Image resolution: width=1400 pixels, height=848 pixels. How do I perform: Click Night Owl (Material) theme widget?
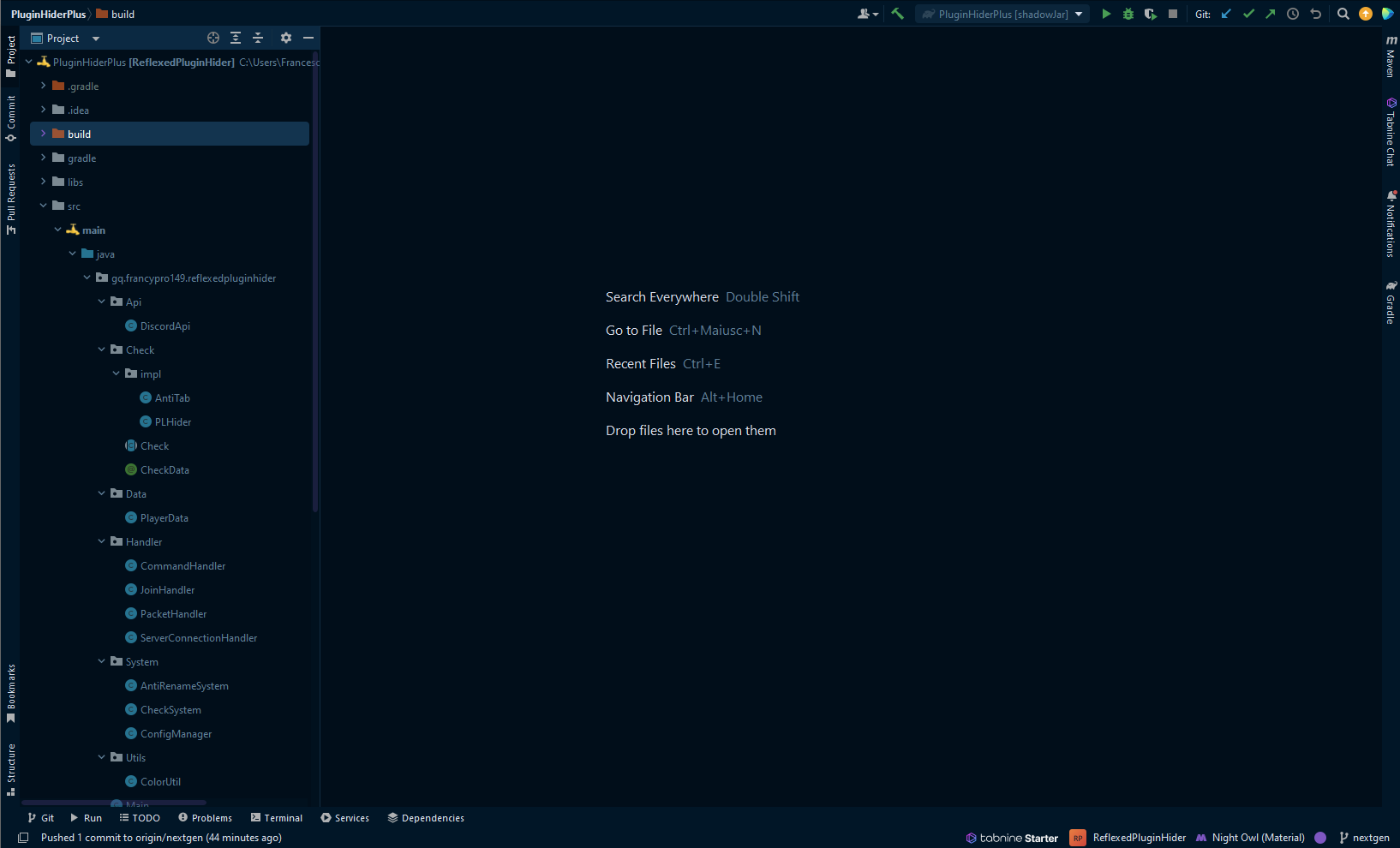click(x=1250, y=838)
